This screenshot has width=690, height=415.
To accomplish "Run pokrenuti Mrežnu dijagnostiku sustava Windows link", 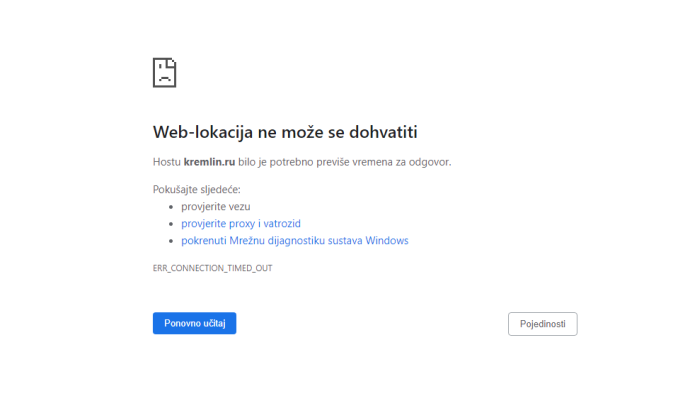I will [295, 241].
